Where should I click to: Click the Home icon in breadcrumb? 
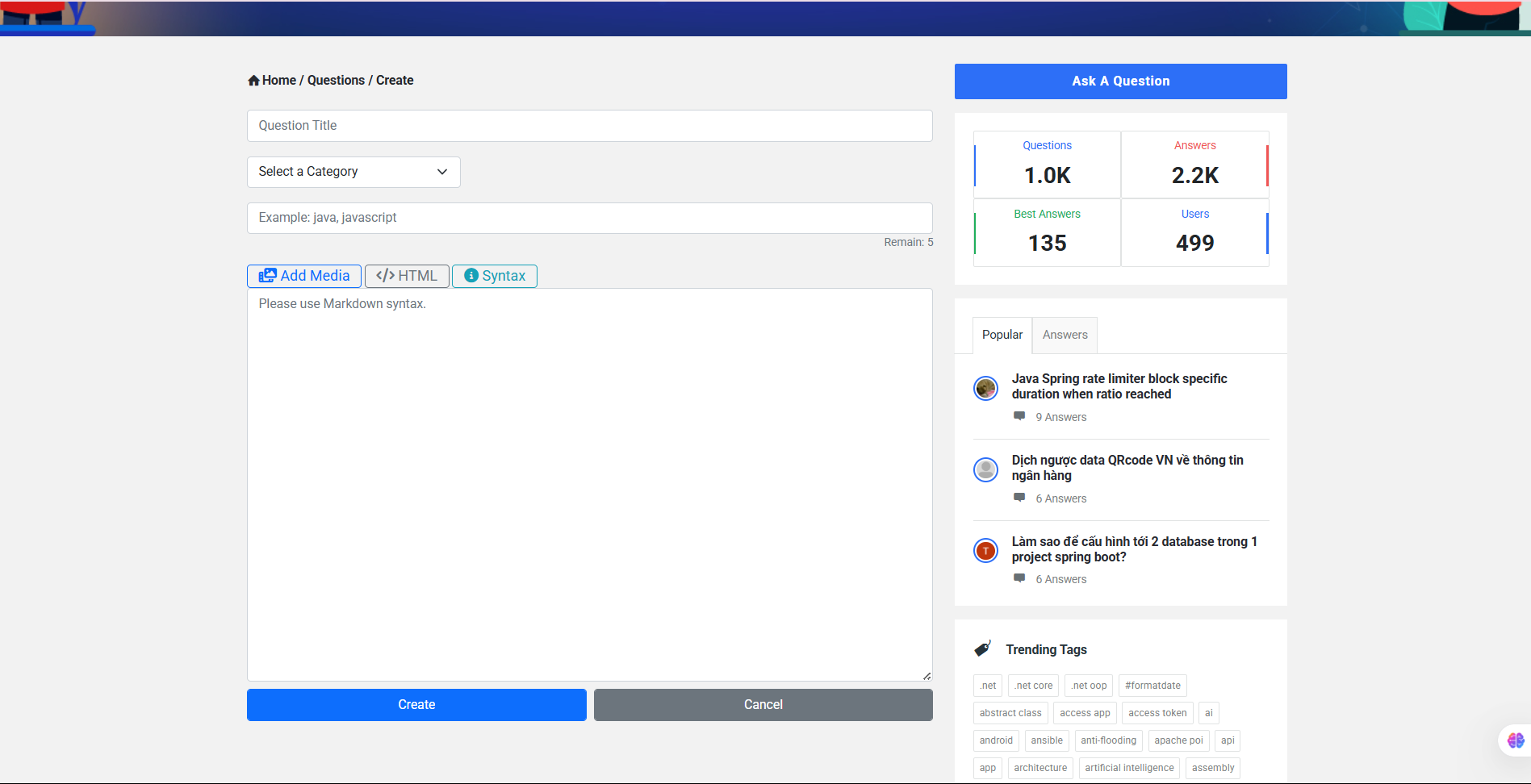(253, 81)
